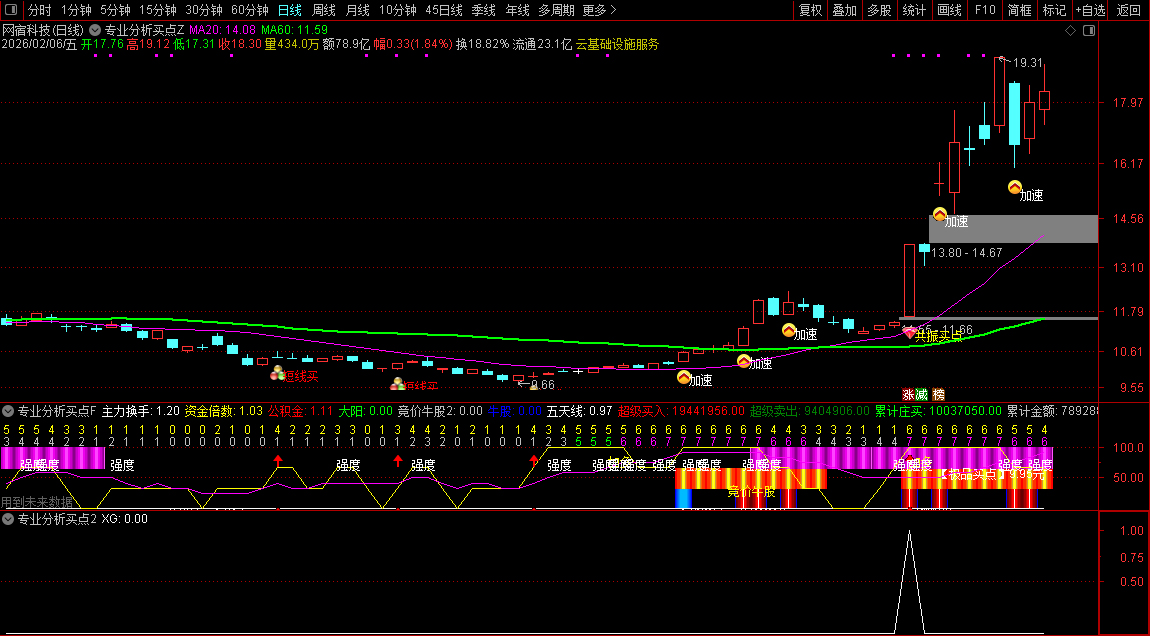Click the 云基础设施服务 sector label
Screen dimensions: 1150x636
click(617, 44)
